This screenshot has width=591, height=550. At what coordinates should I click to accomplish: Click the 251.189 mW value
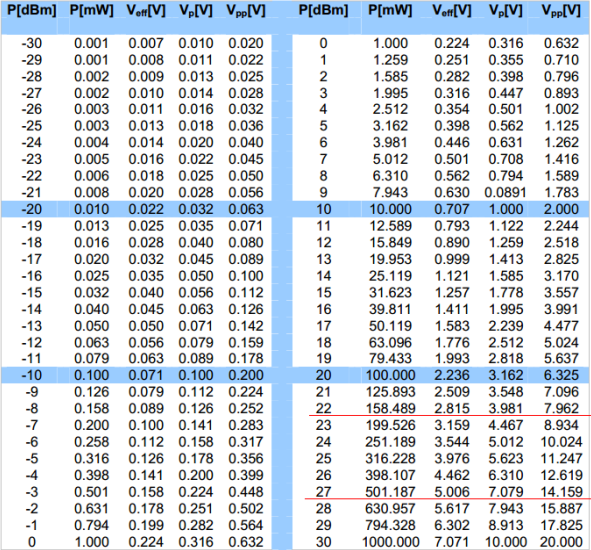tap(390, 442)
